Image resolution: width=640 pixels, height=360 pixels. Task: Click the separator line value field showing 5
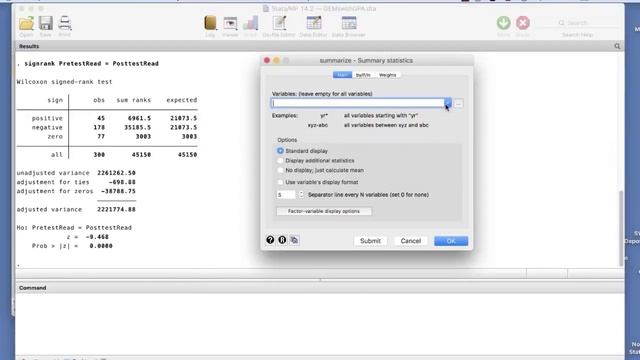pyautogui.click(x=286, y=195)
